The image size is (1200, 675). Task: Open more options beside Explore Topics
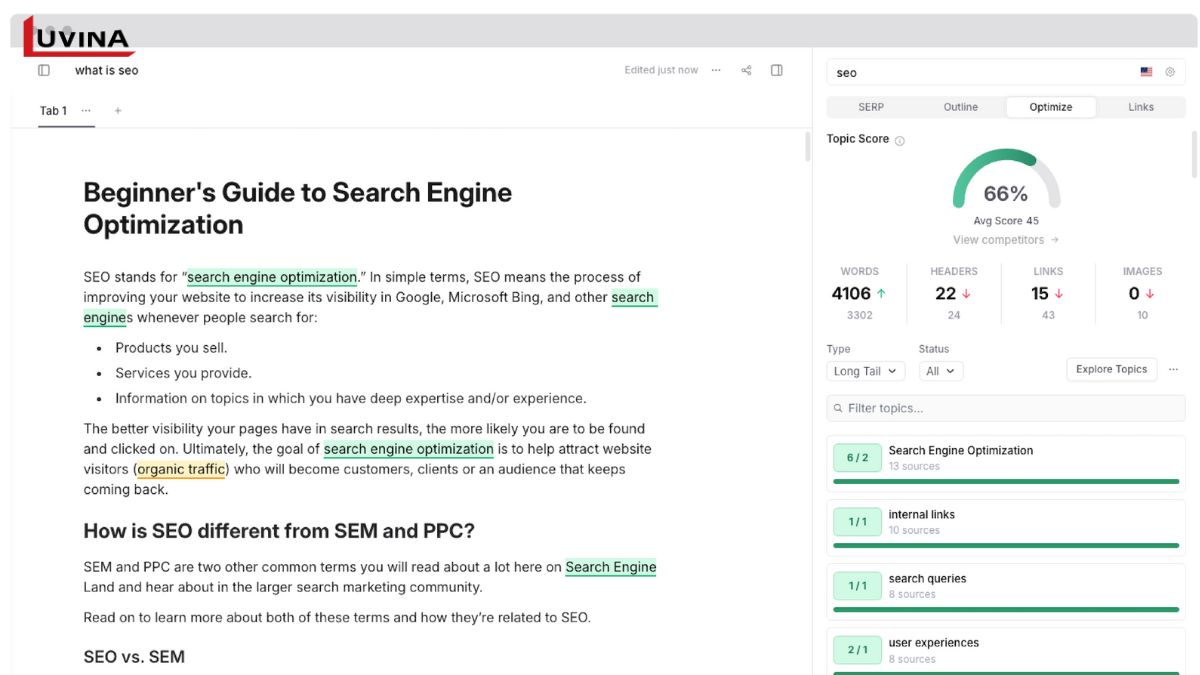pos(1174,370)
